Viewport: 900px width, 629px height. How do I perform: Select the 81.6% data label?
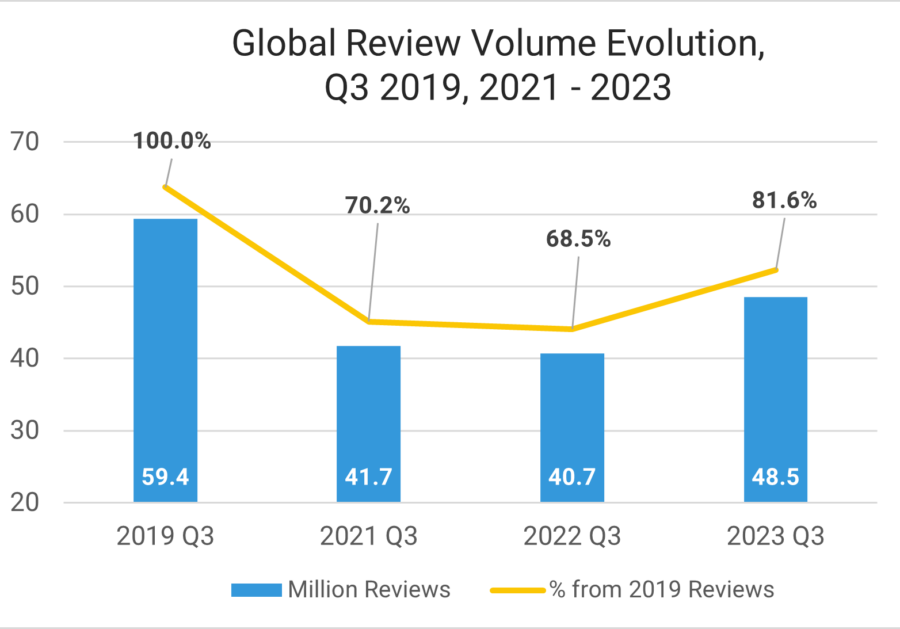click(785, 200)
